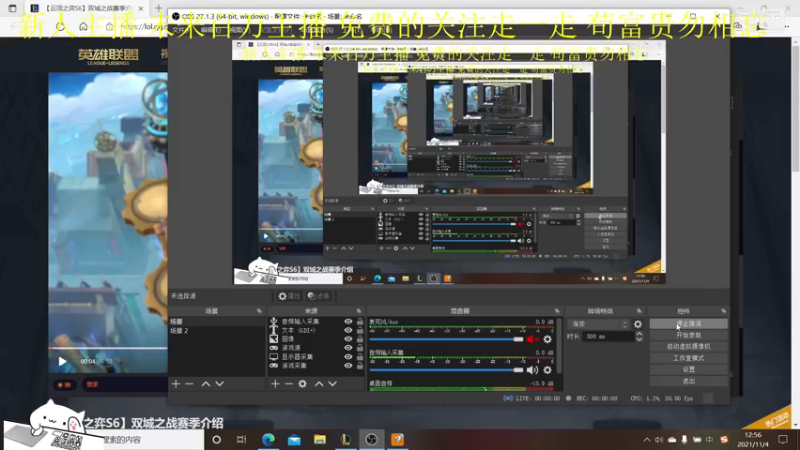Open source properties gear in Sources toolbar

(x=303, y=384)
